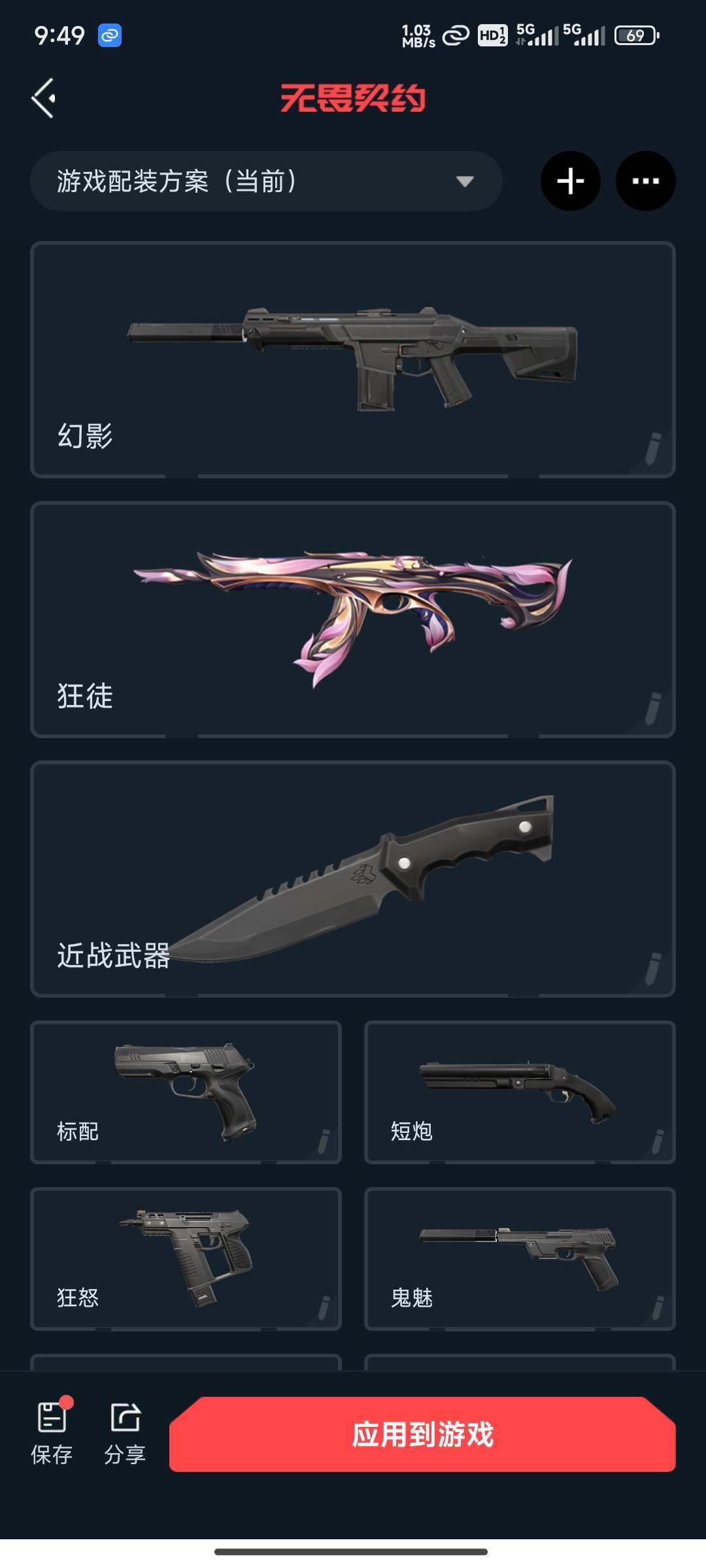Add a new loadout with plus icon
This screenshot has height=1568, width=706.
tap(571, 181)
